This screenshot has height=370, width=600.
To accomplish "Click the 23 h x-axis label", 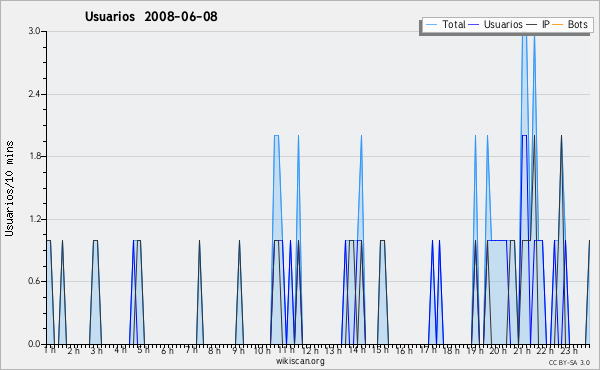I will pyautogui.click(x=569, y=350).
